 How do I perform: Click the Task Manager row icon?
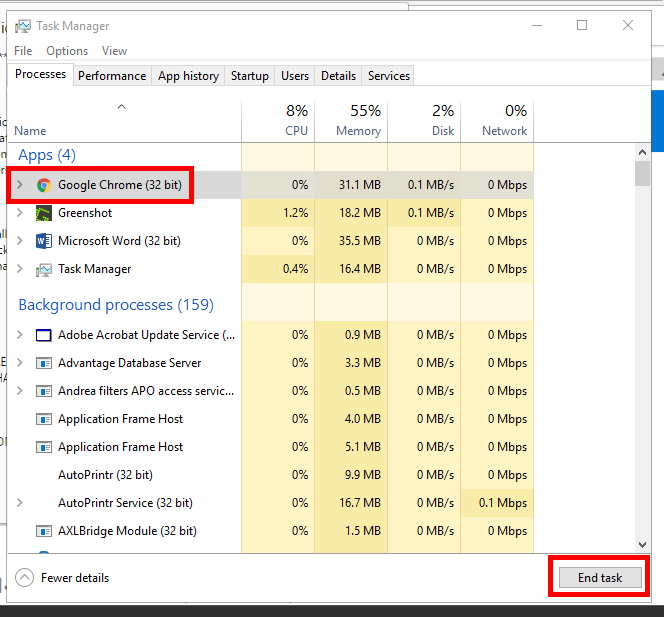(44, 269)
